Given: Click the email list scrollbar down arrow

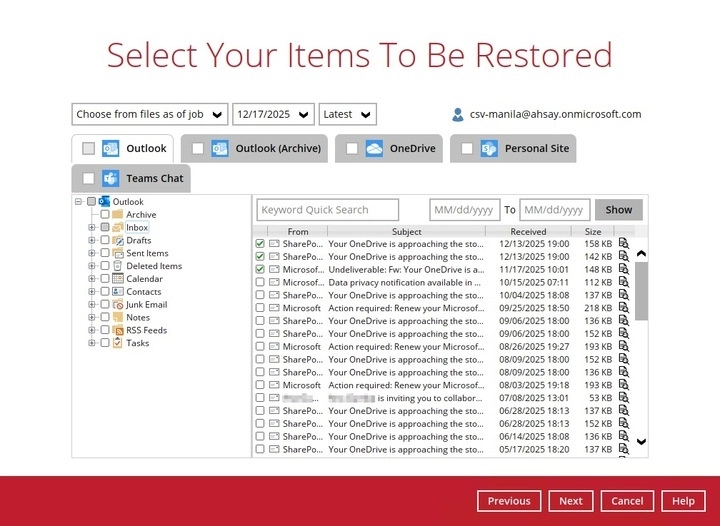Looking at the screenshot, I should point(641,441).
